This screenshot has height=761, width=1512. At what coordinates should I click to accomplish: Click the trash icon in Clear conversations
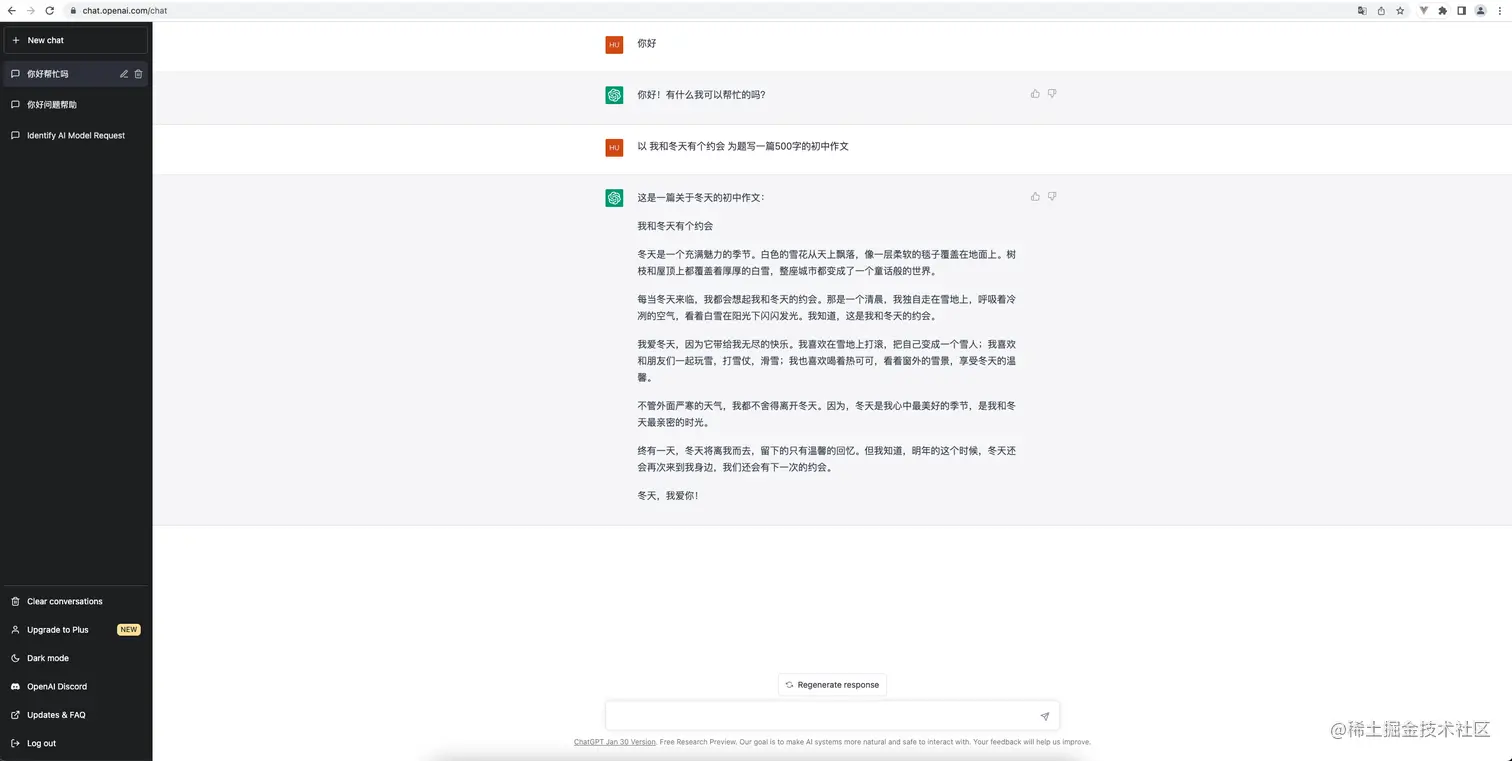(15, 601)
